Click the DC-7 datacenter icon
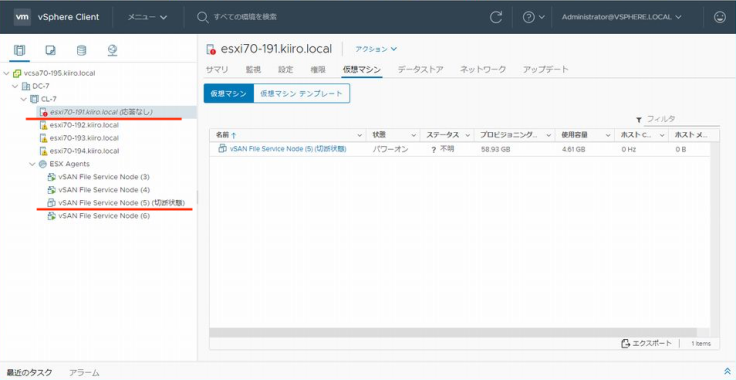736x380 pixels. point(26,86)
